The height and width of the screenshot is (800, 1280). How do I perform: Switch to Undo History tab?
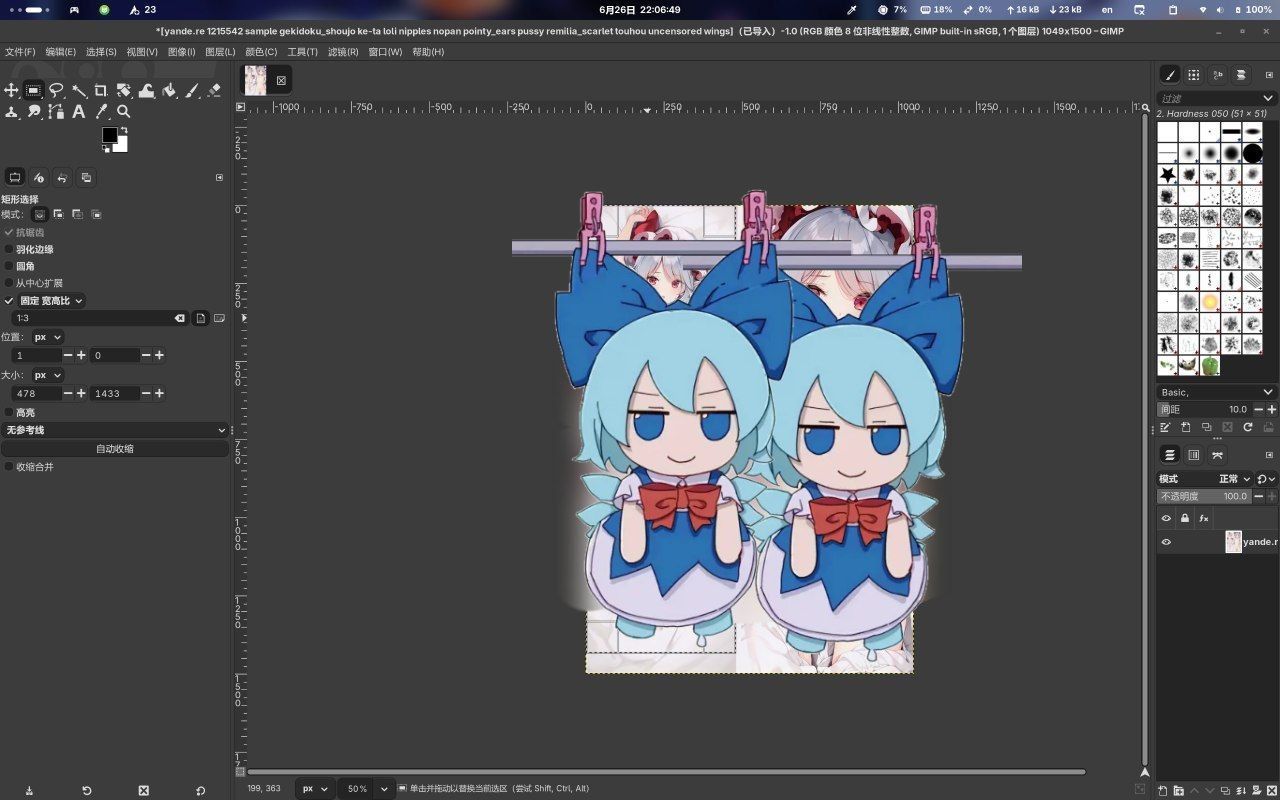[x=62, y=177]
